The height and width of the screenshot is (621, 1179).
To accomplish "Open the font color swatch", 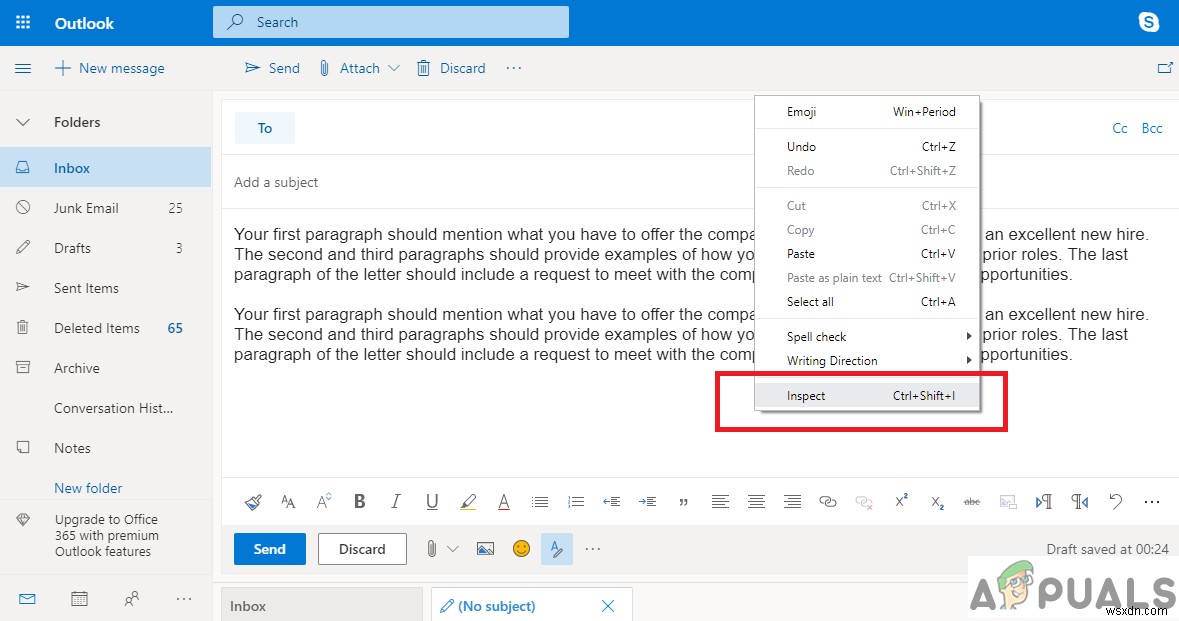I will [x=504, y=501].
